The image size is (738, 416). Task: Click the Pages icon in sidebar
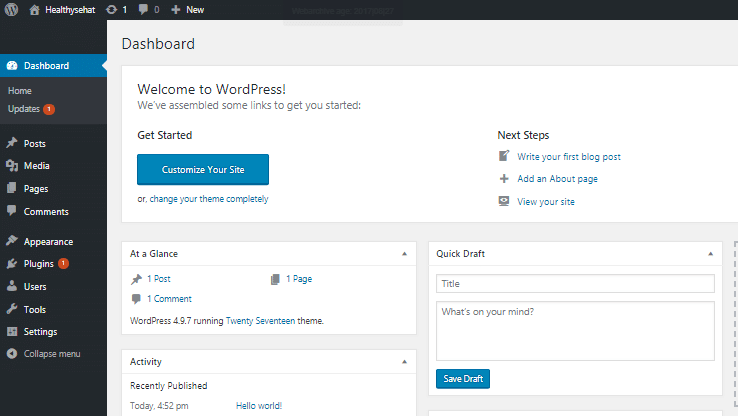[x=12, y=188]
